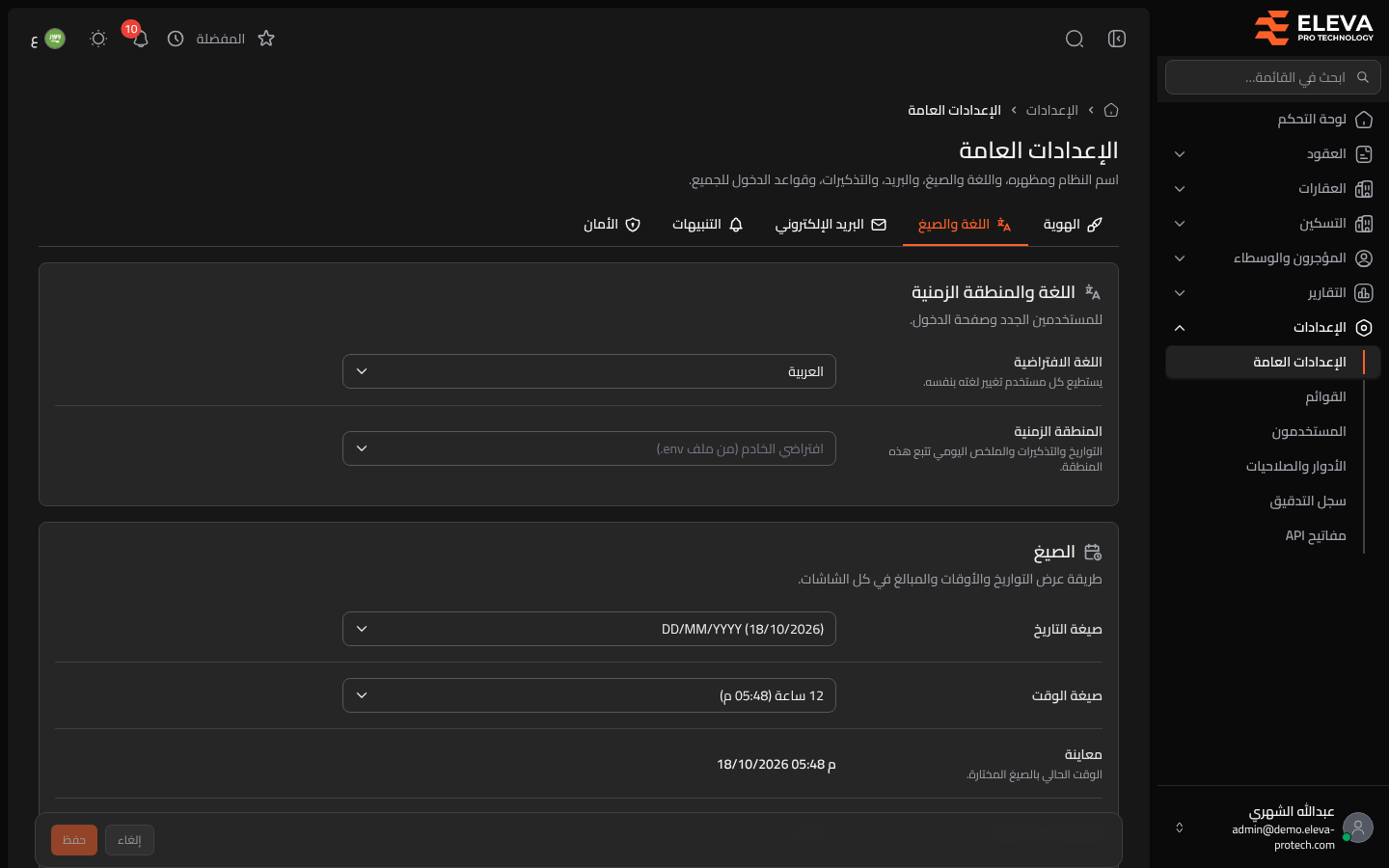
Task: Open the صيغة التاريخ date format dropdown
Action: [x=589, y=629]
